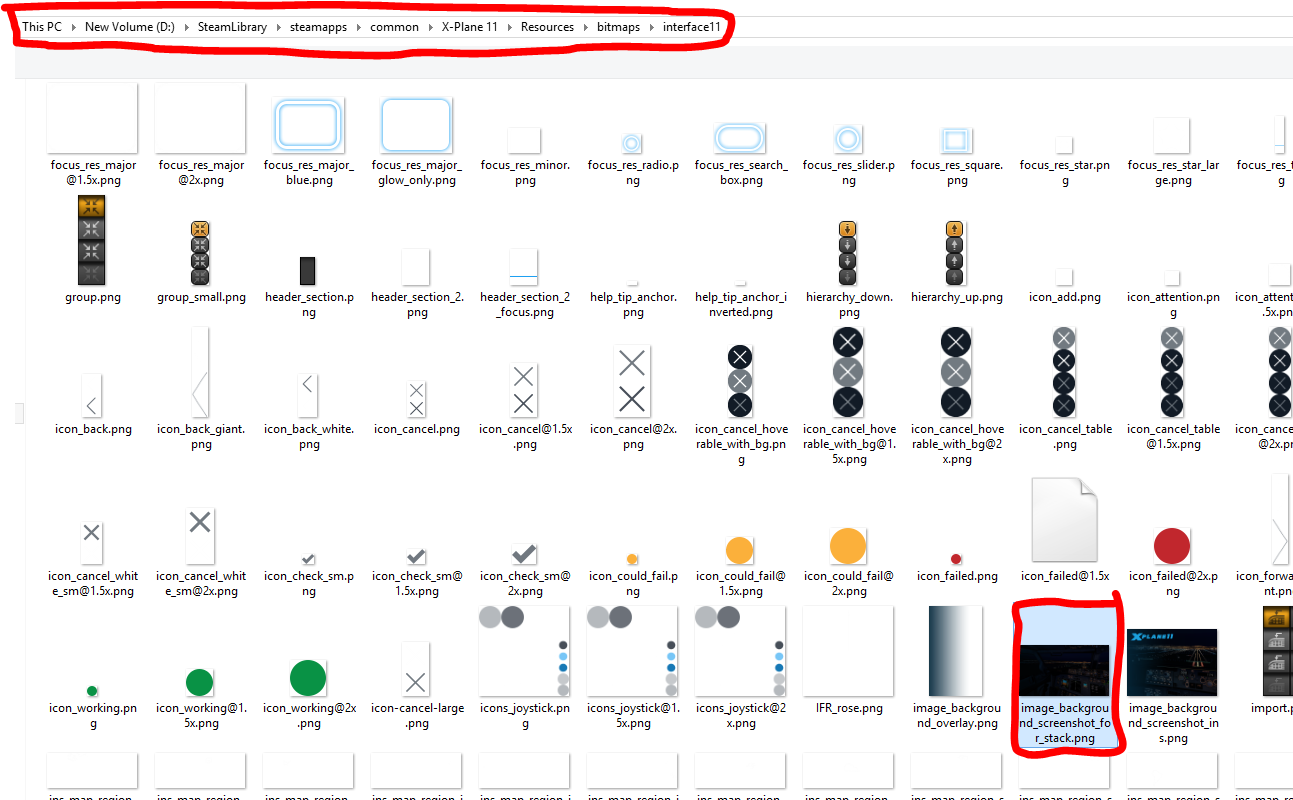Navigate to New Volume (D:) breadcrumb
1293x800 pixels.
click(130, 27)
